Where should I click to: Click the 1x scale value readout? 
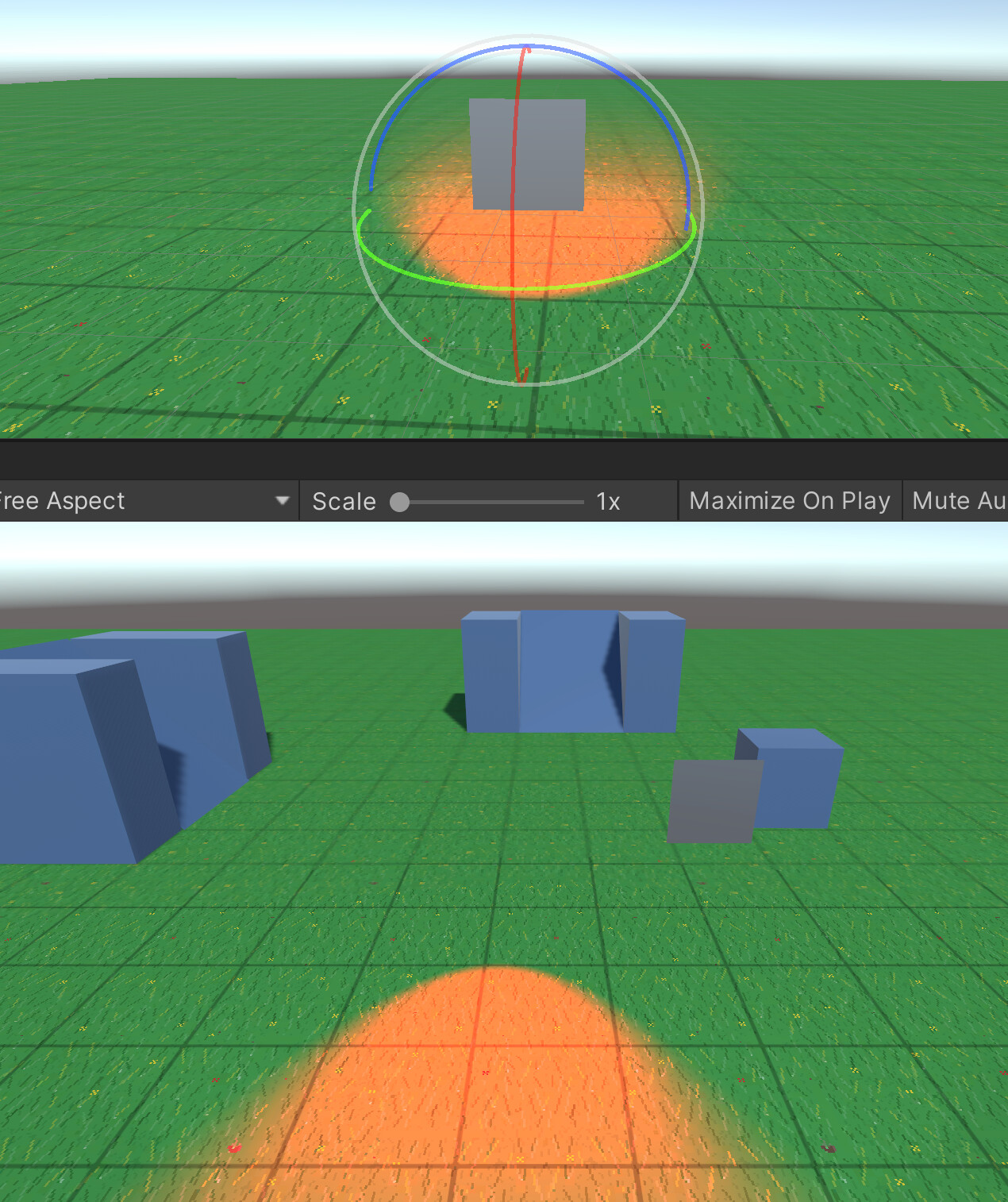coord(607,500)
